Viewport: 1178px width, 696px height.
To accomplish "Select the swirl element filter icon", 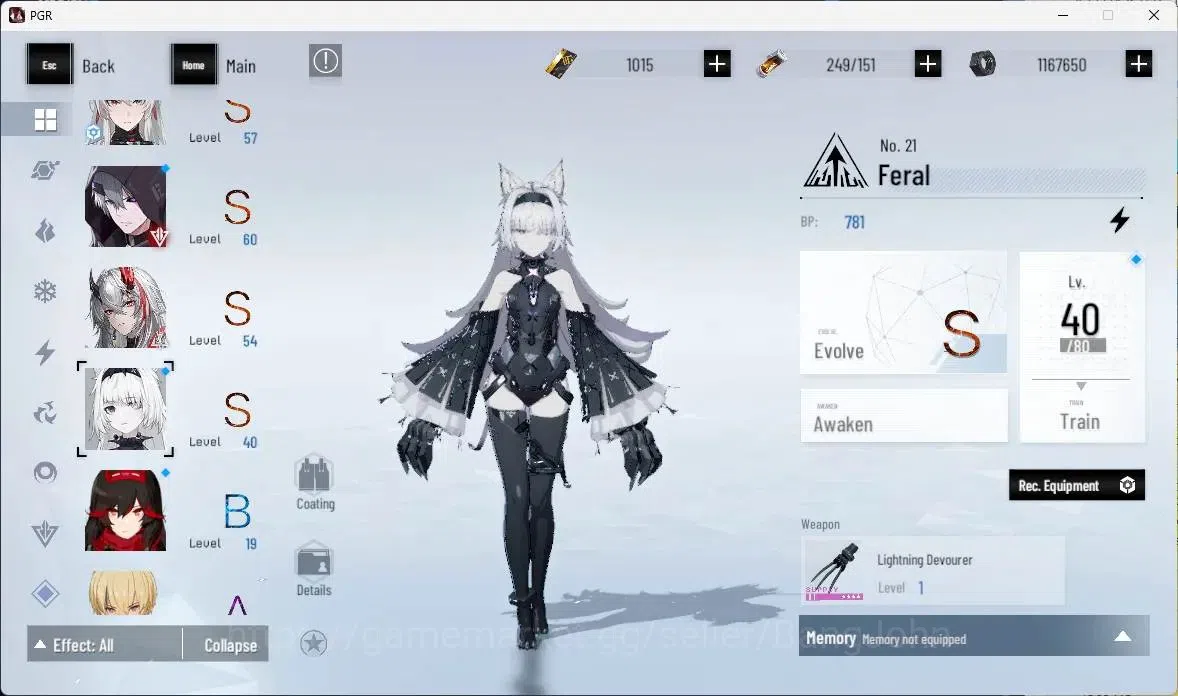I will coord(45,413).
